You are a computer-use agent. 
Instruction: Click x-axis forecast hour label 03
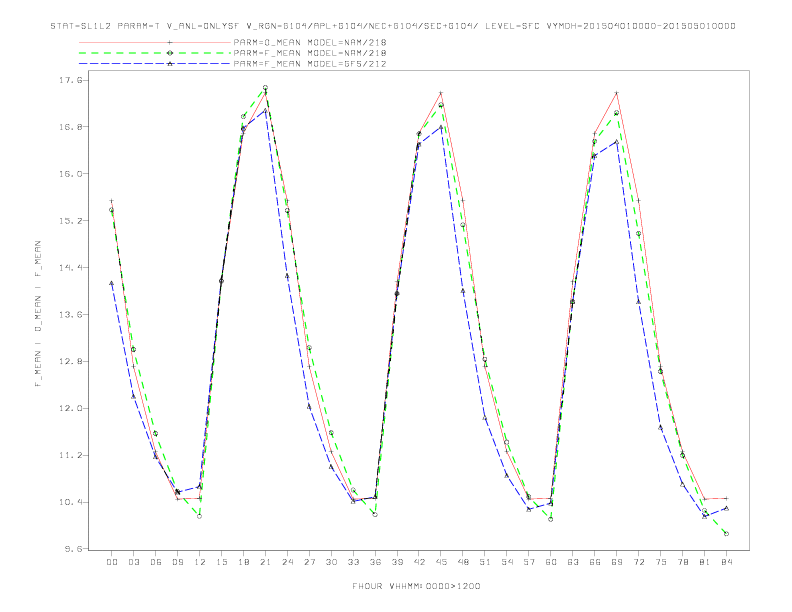134,562
